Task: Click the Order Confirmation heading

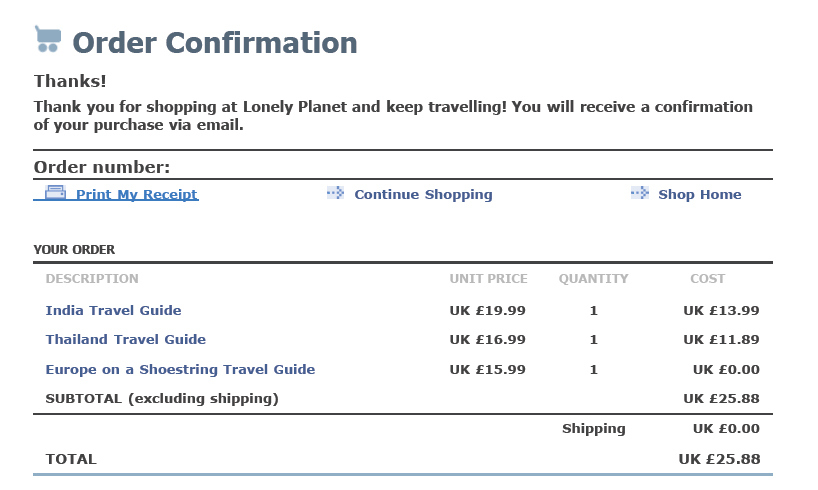Action: [214, 43]
